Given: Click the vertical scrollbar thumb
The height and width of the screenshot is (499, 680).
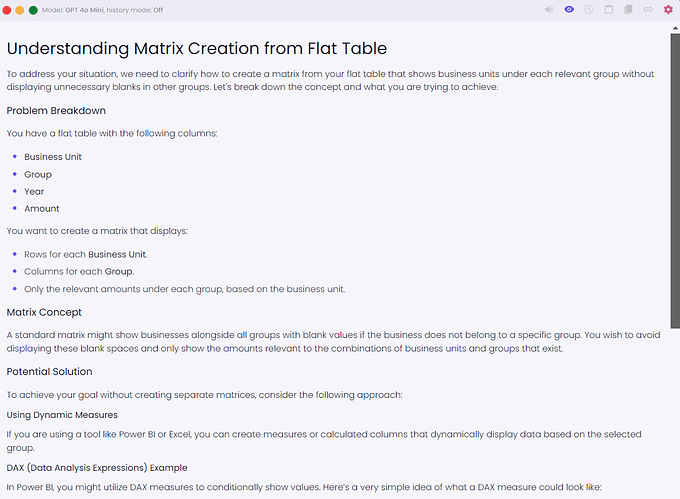Looking at the screenshot, I should click(675, 181).
